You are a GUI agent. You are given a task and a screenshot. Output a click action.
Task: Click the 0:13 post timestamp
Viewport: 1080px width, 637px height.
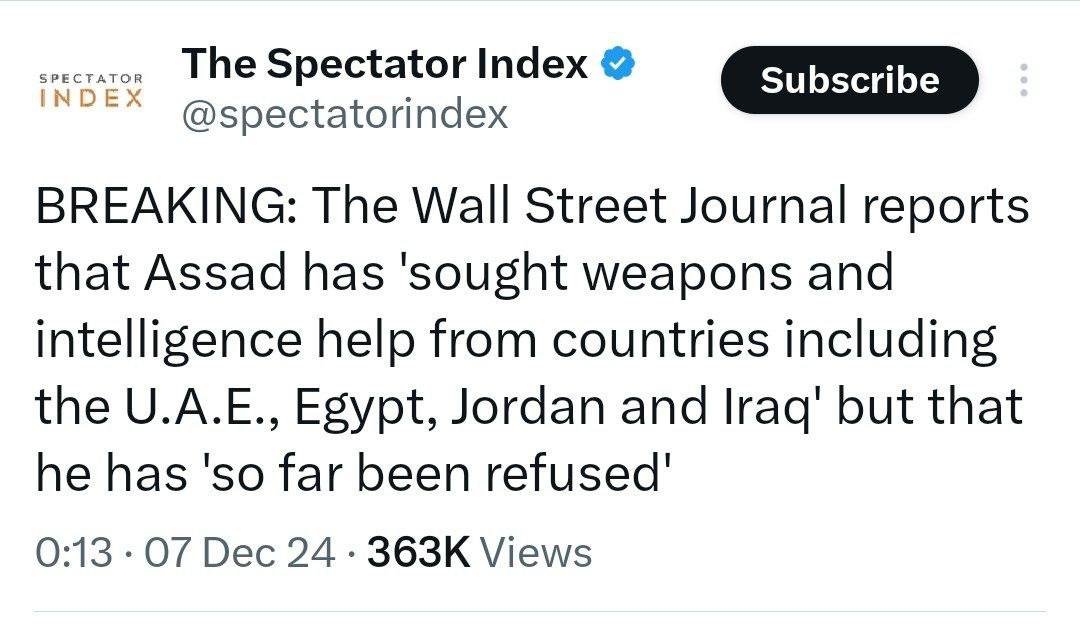pyautogui.click(x=74, y=552)
